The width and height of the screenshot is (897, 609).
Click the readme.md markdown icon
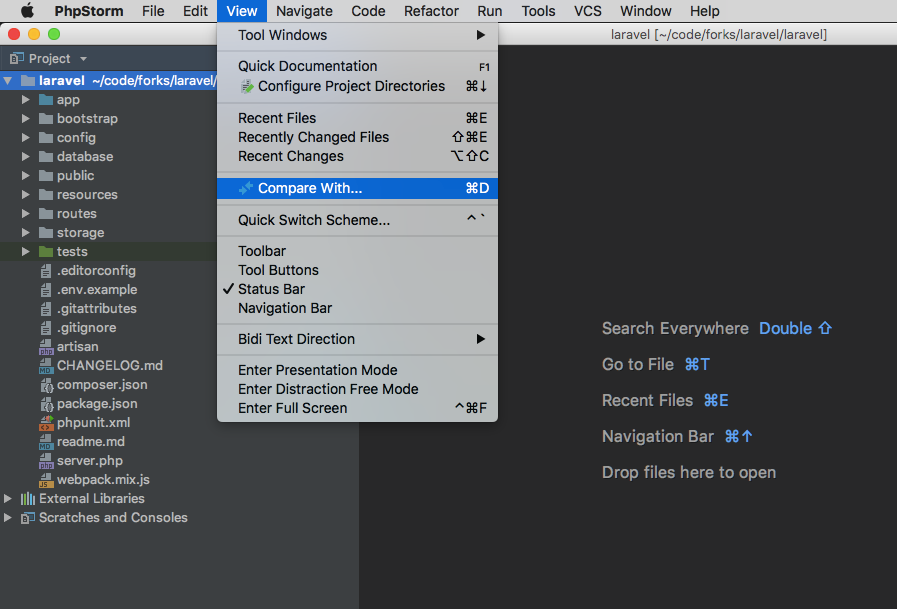tap(46, 441)
